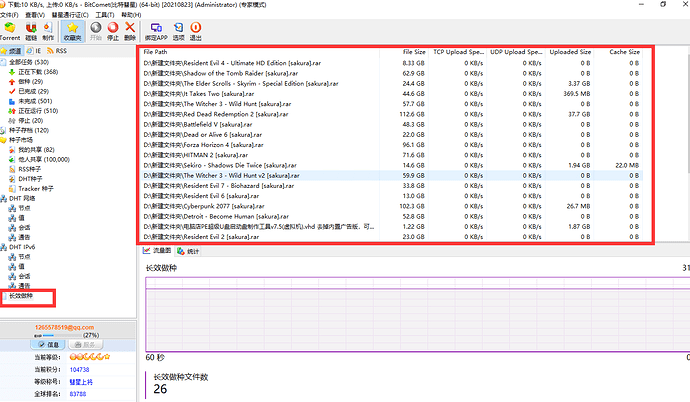Toggle the 收藏夹 favorites toolbar button
This screenshot has height=402, width=690.
pos(73,31)
